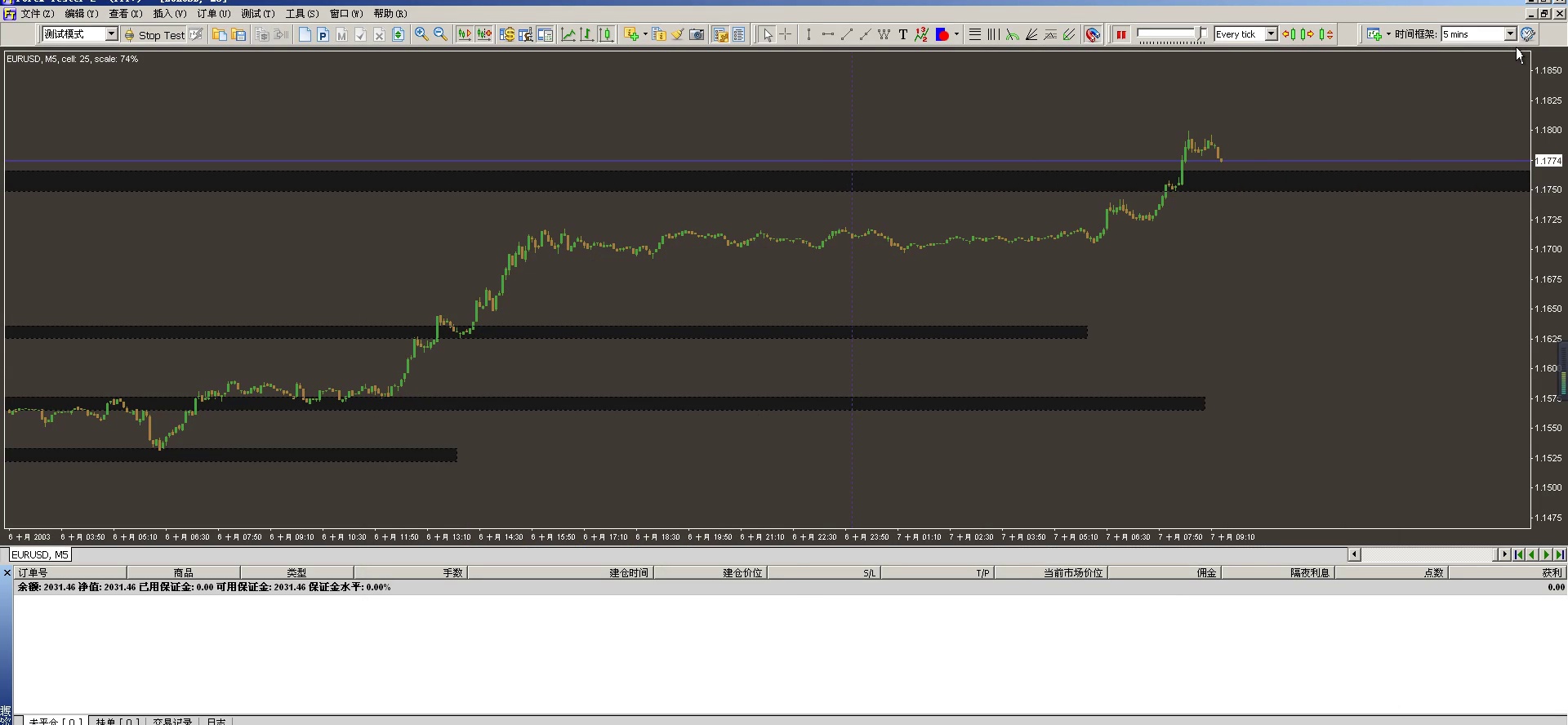Expand the add-indicator dropdown arrow
Screen dimensions: 1568x725
645,34
